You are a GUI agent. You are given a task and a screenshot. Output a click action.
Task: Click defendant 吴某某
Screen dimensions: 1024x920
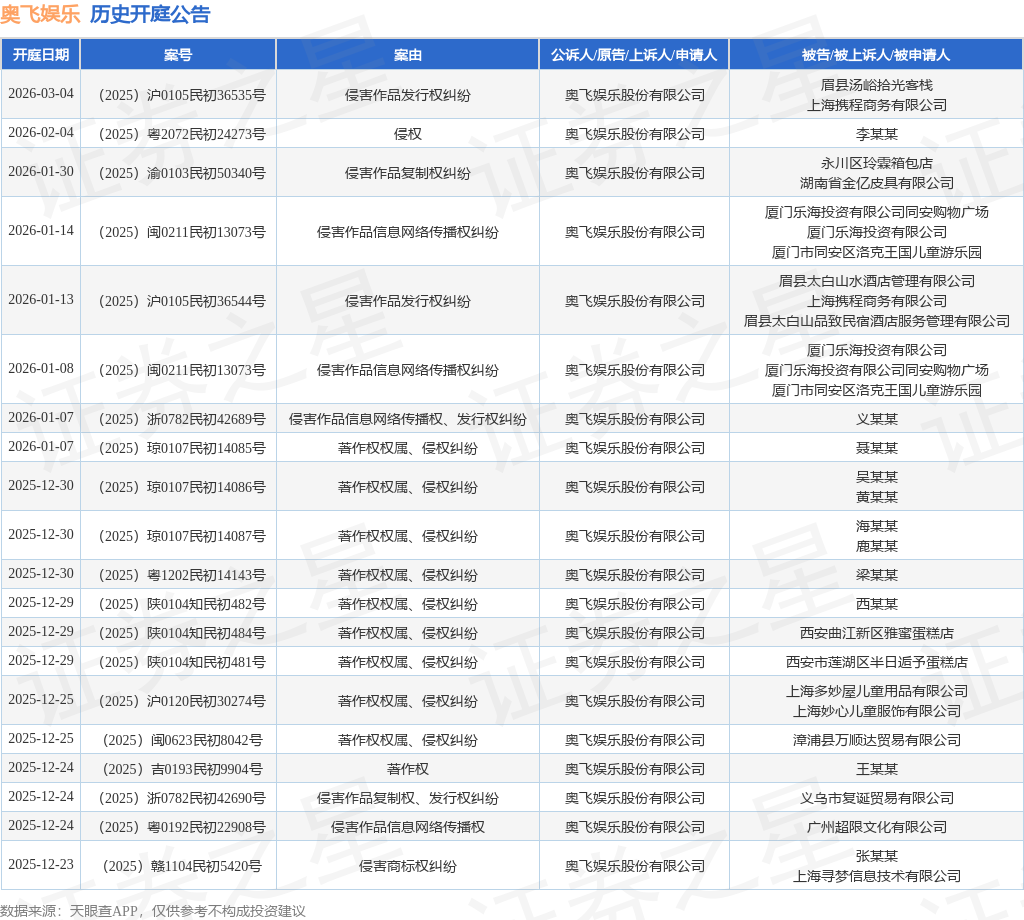[876, 478]
